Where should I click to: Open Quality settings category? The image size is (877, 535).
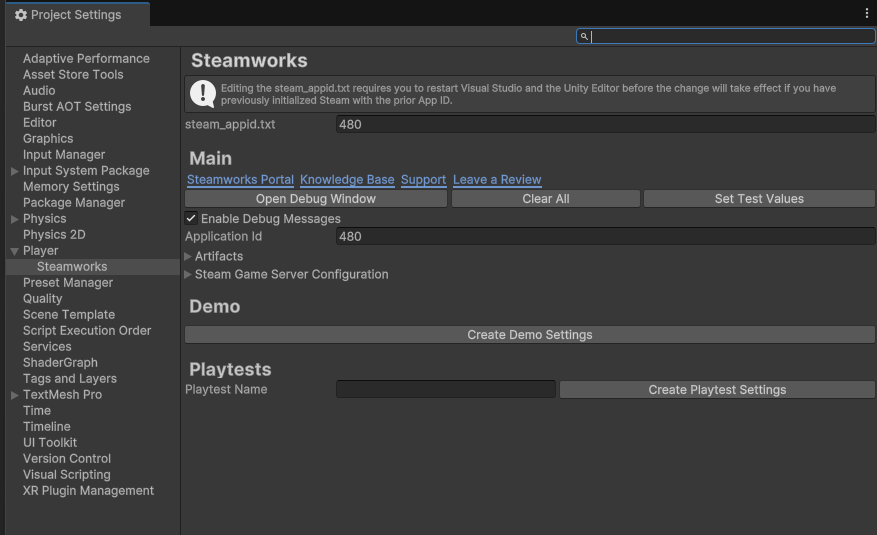click(43, 299)
